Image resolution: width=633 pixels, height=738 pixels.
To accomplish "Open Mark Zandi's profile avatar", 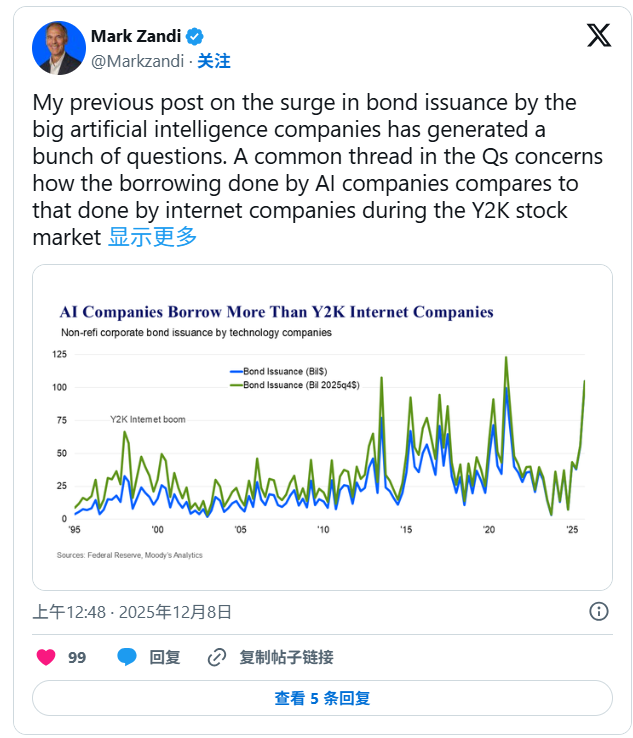I will pyautogui.click(x=58, y=48).
